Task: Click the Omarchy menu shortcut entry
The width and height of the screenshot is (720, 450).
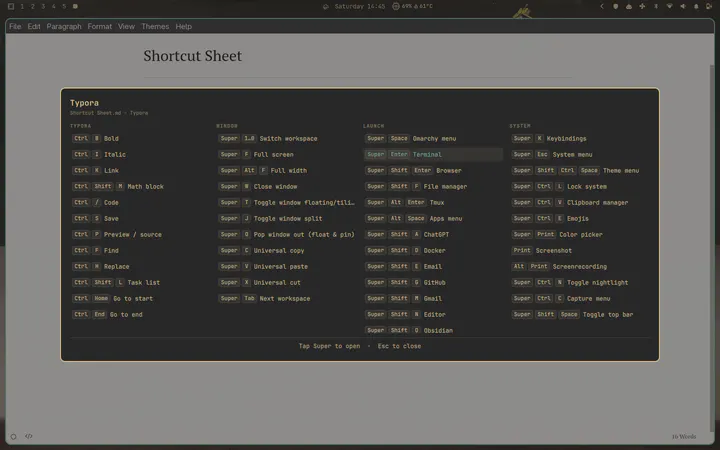Action: pyautogui.click(x=411, y=139)
